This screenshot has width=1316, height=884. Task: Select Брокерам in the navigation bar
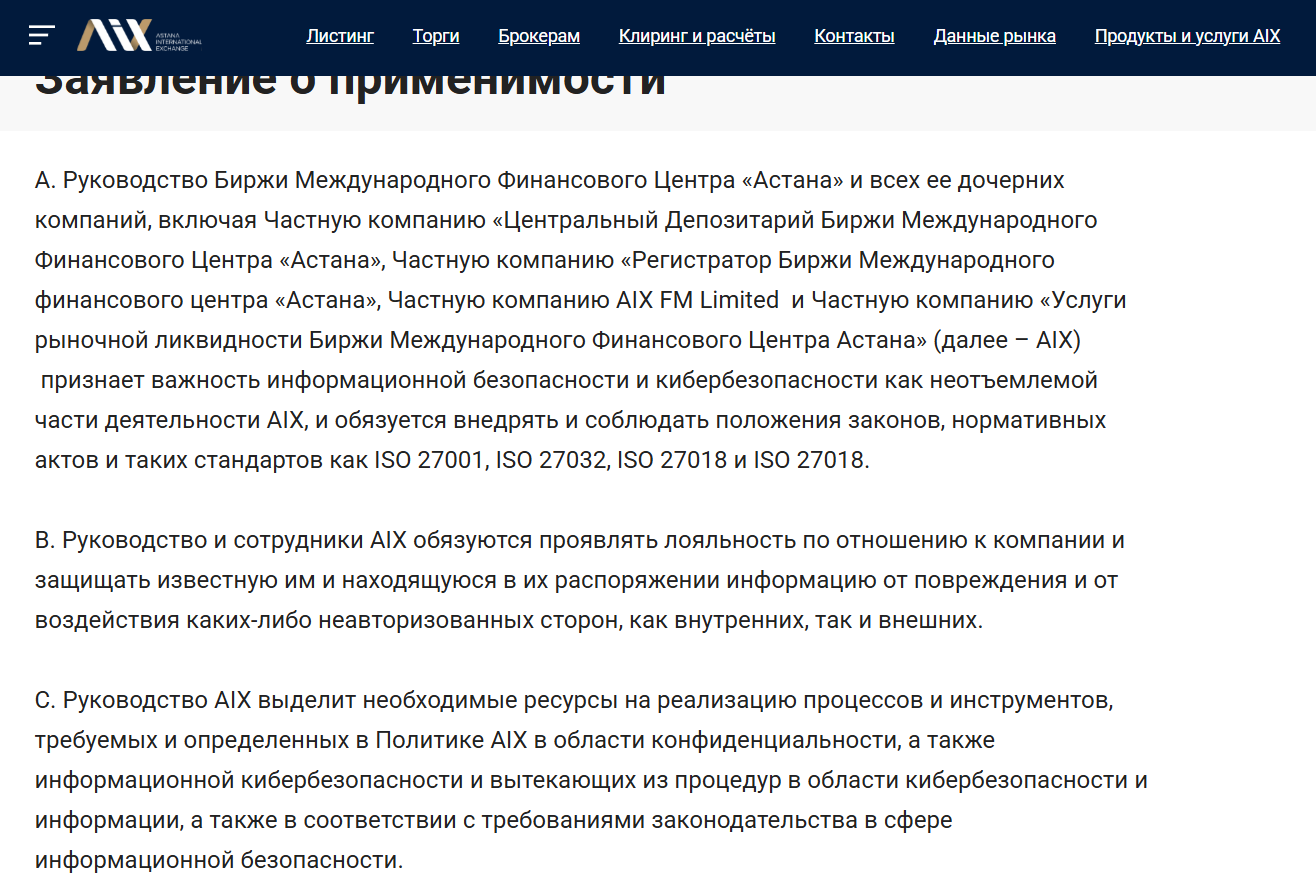539,36
